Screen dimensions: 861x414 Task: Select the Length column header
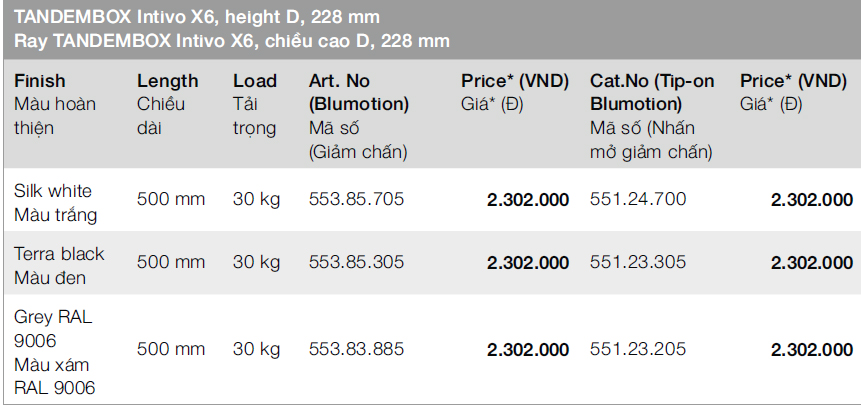click(x=167, y=81)
